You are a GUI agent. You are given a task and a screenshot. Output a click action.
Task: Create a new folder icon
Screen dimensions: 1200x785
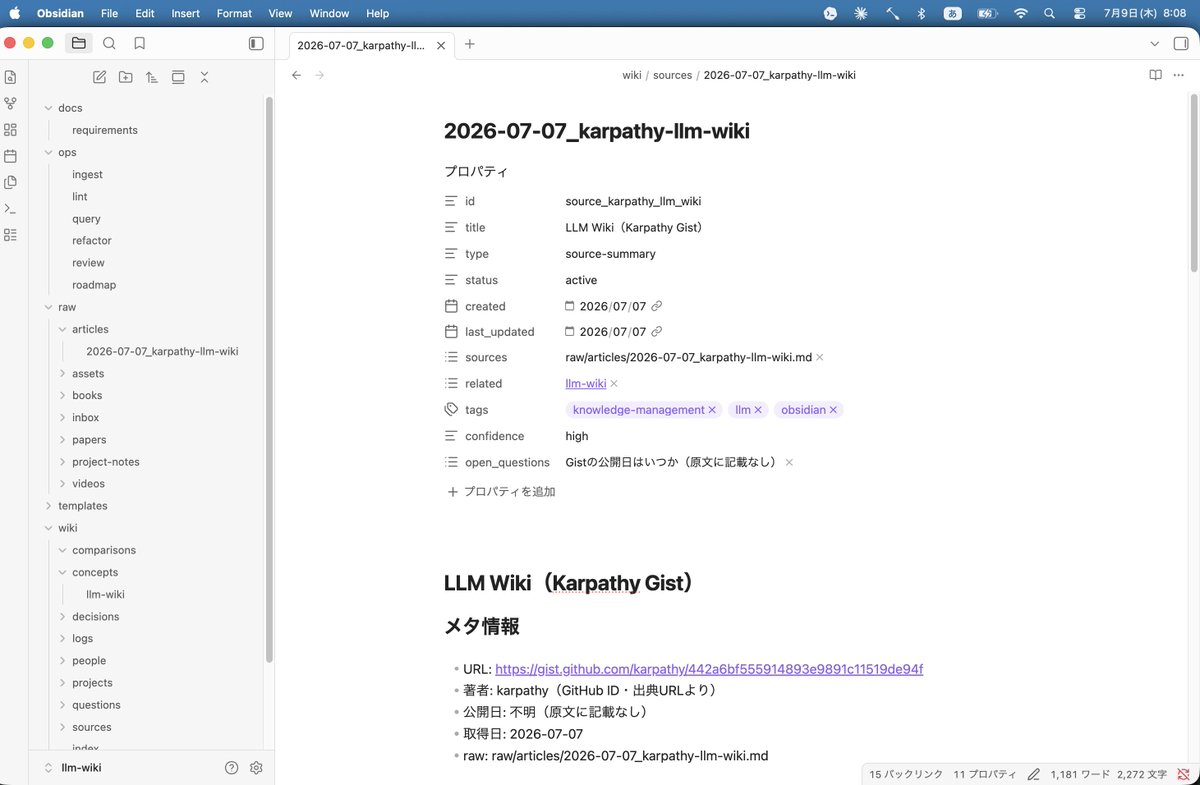125,77
